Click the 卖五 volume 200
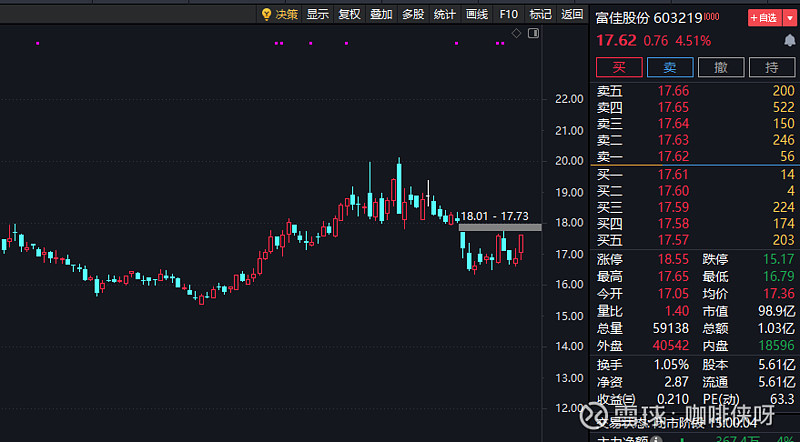 [784, 91]
